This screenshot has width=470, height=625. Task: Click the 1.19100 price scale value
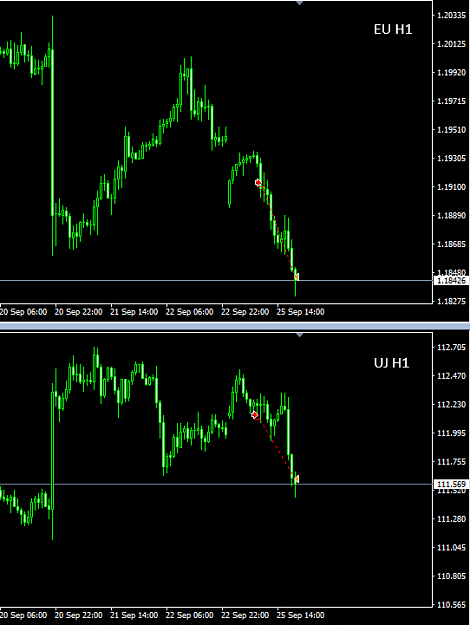(451, 187)
